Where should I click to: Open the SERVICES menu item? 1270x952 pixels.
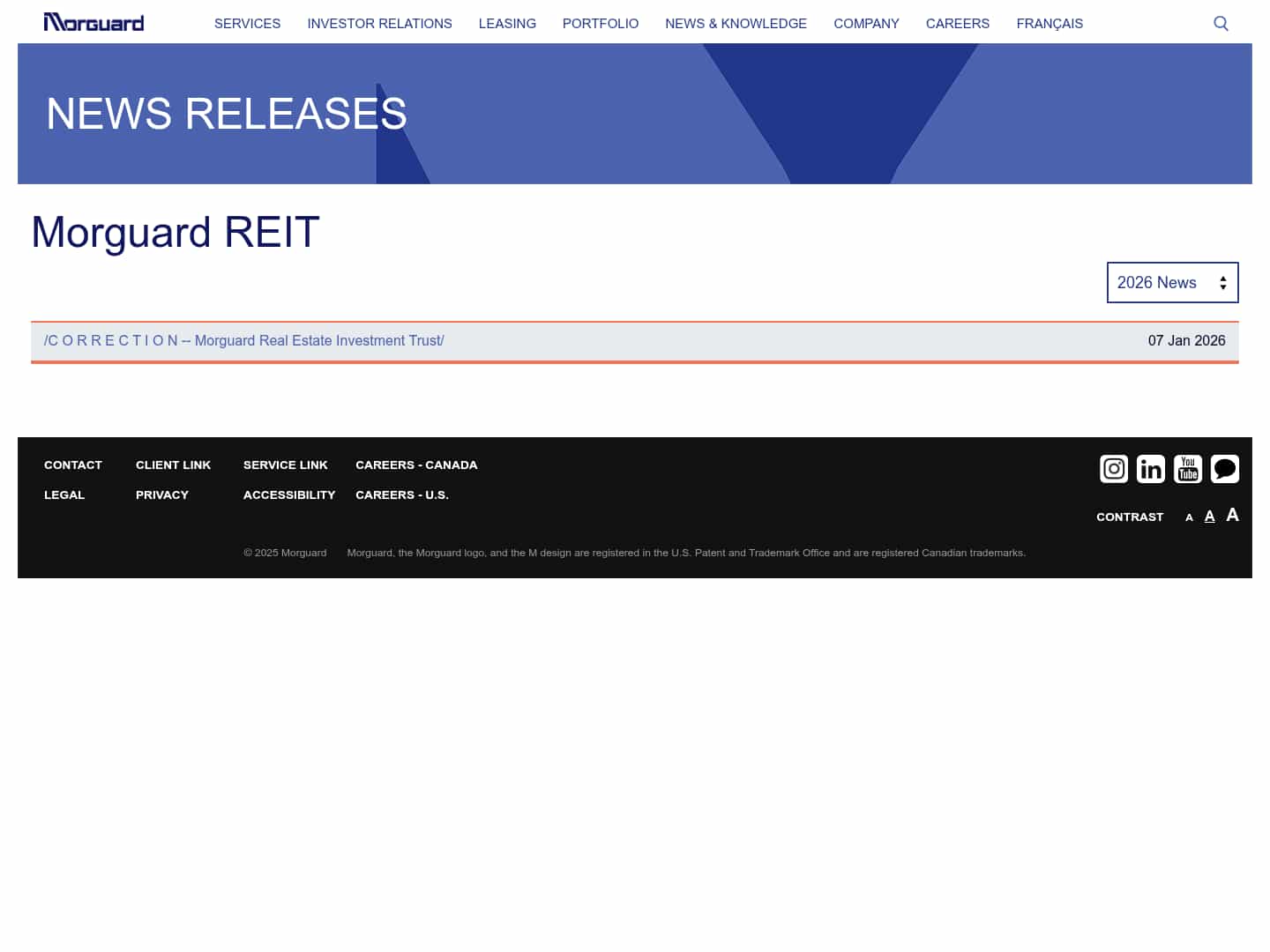click(x=247, y=24)
